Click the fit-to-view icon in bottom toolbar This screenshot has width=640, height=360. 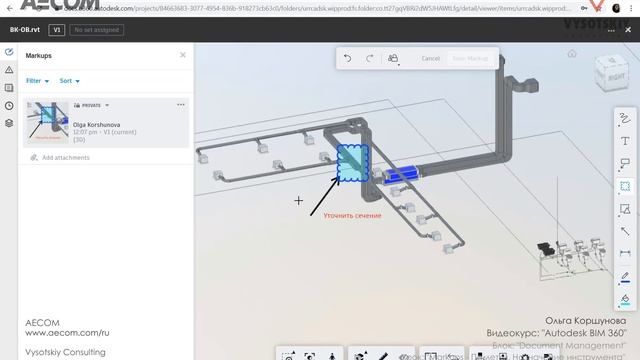click(x=309, y=356)
